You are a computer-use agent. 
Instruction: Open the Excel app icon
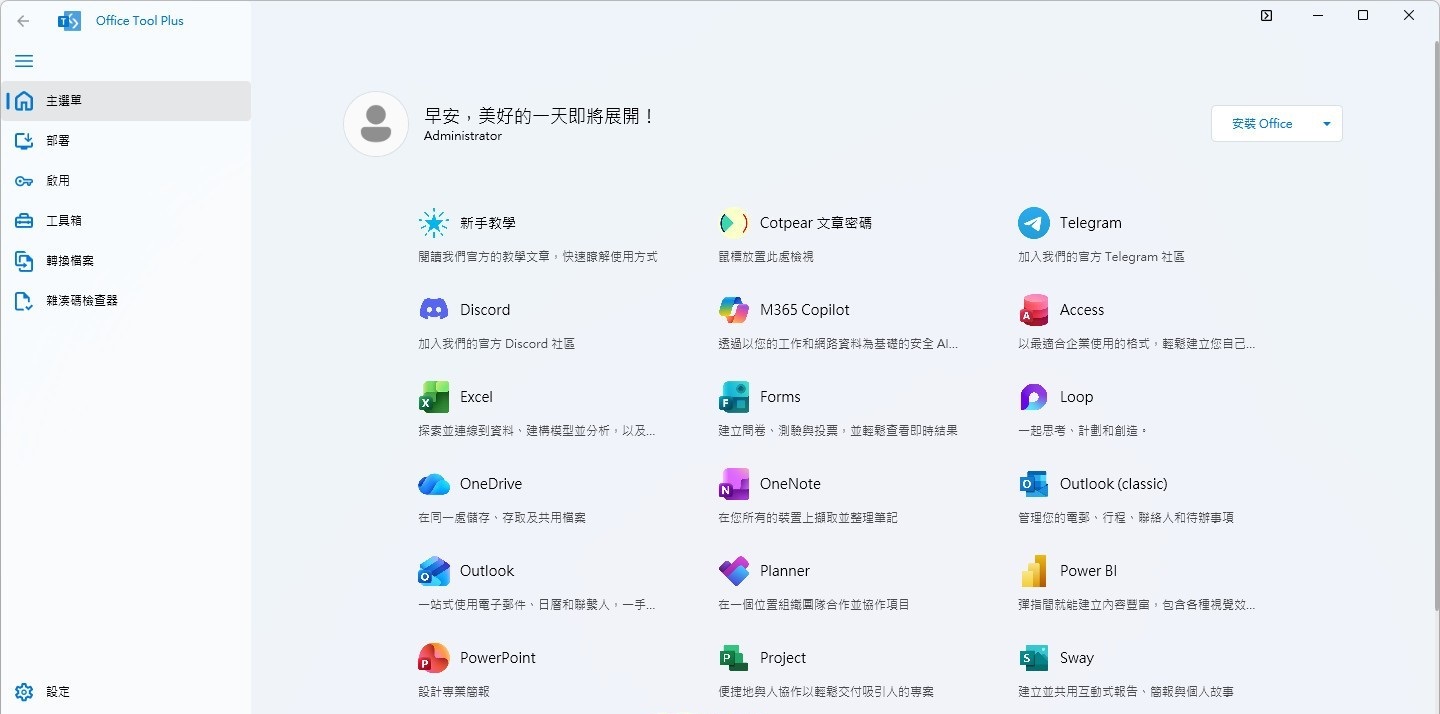click(x=434, y=397)
